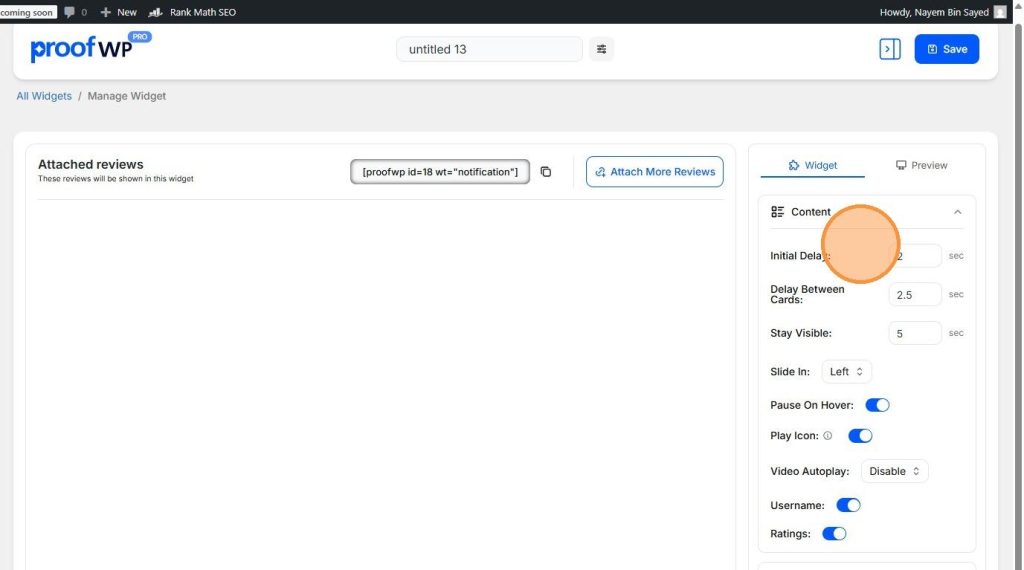The image size is (1024, 570).
Task: Switch to the Widget tab
Action: pyautogui.click(x=812, y=165)
